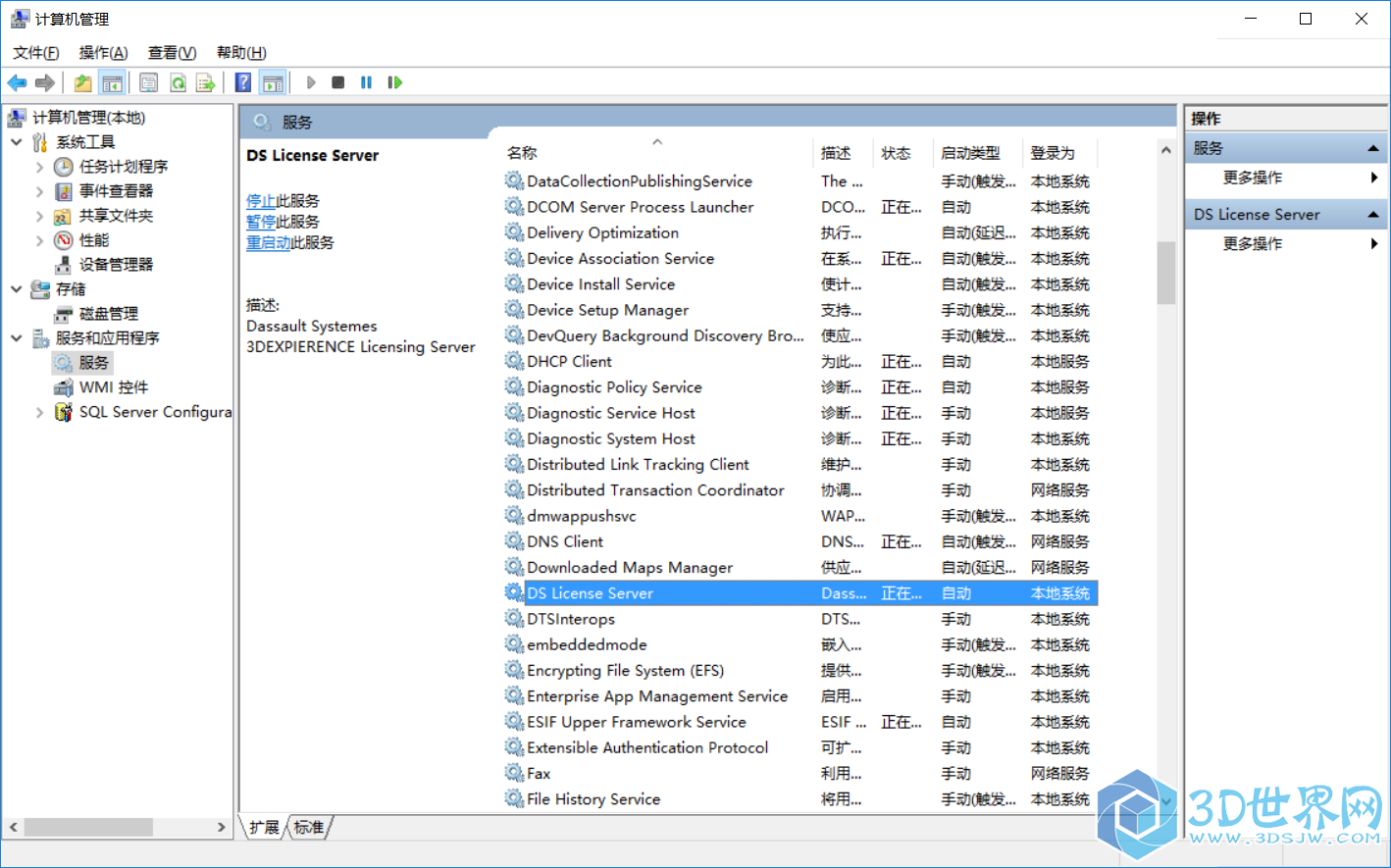Screen dimensions: 1391x868
Task: Select the File History Service row
Action: (799, 799)
